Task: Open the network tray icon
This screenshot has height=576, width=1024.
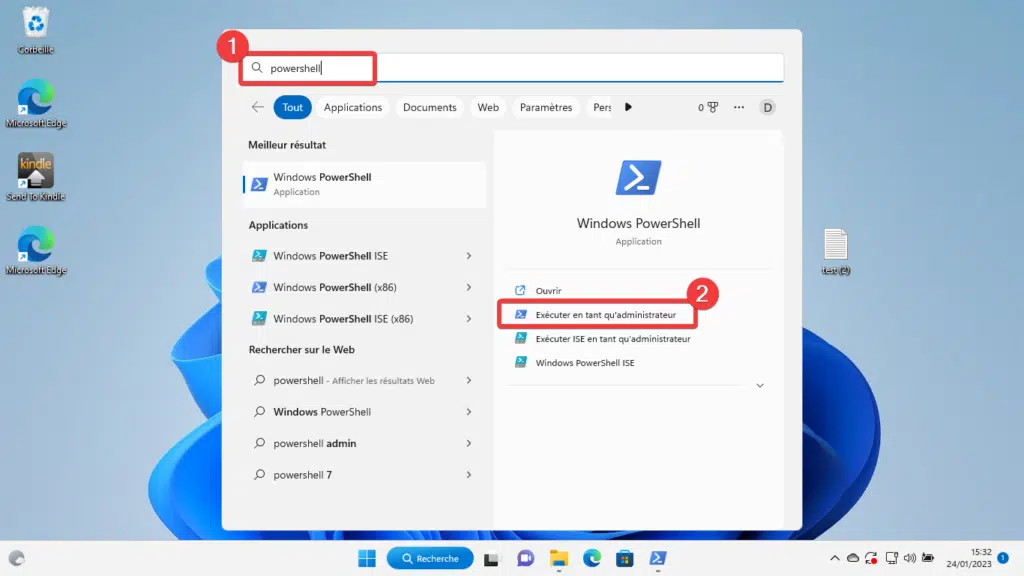Action: (x=891, y=558)
